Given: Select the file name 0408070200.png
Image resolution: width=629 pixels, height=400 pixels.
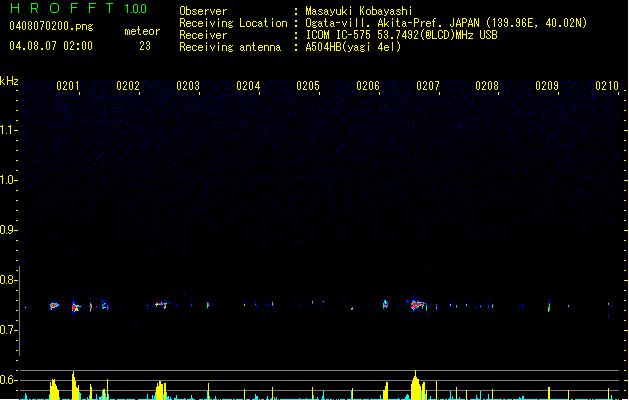Looking at the screenshot, I should (x=51, y=26).
